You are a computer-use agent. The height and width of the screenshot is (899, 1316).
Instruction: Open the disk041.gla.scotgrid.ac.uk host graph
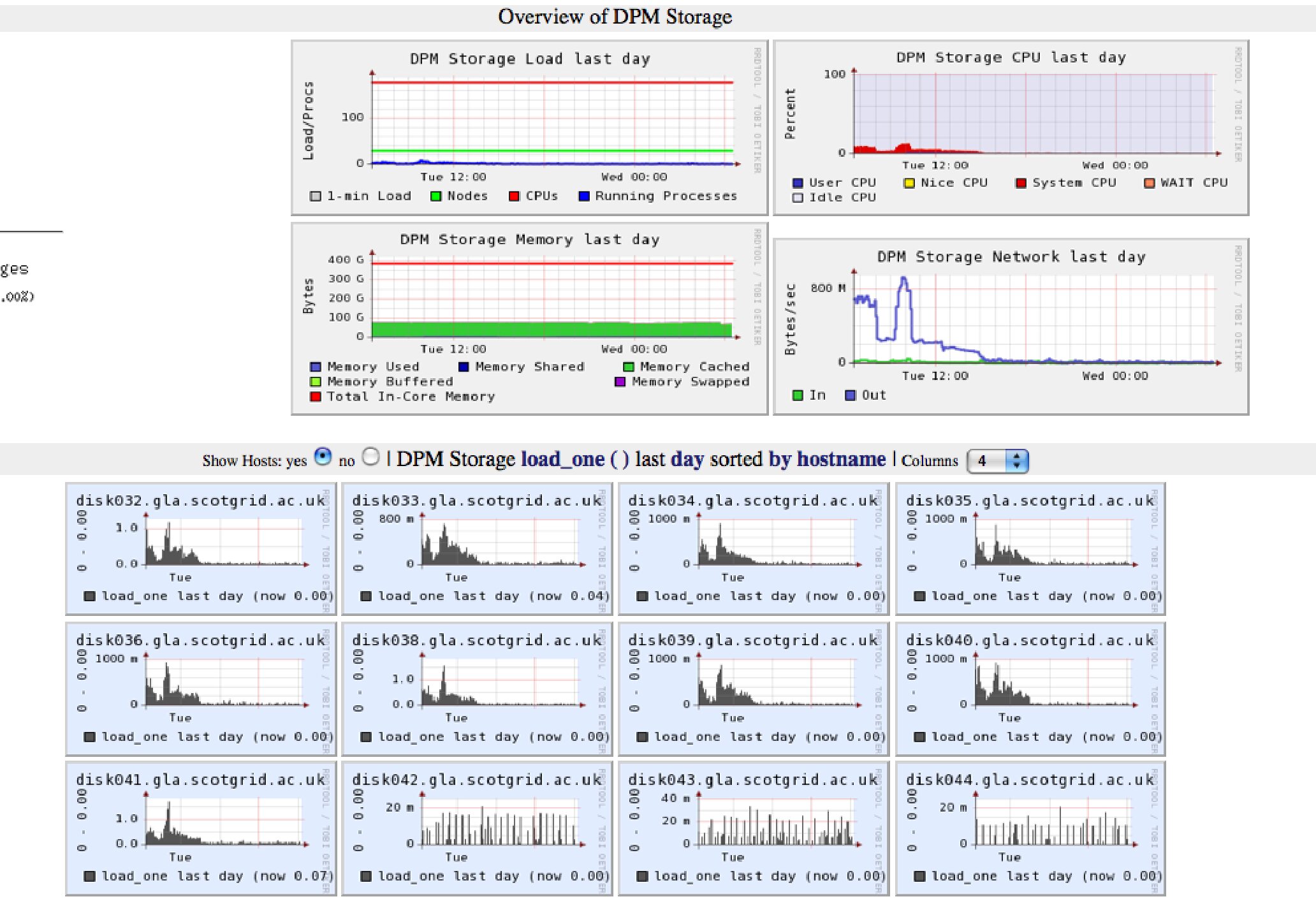[x=201, y=829]
